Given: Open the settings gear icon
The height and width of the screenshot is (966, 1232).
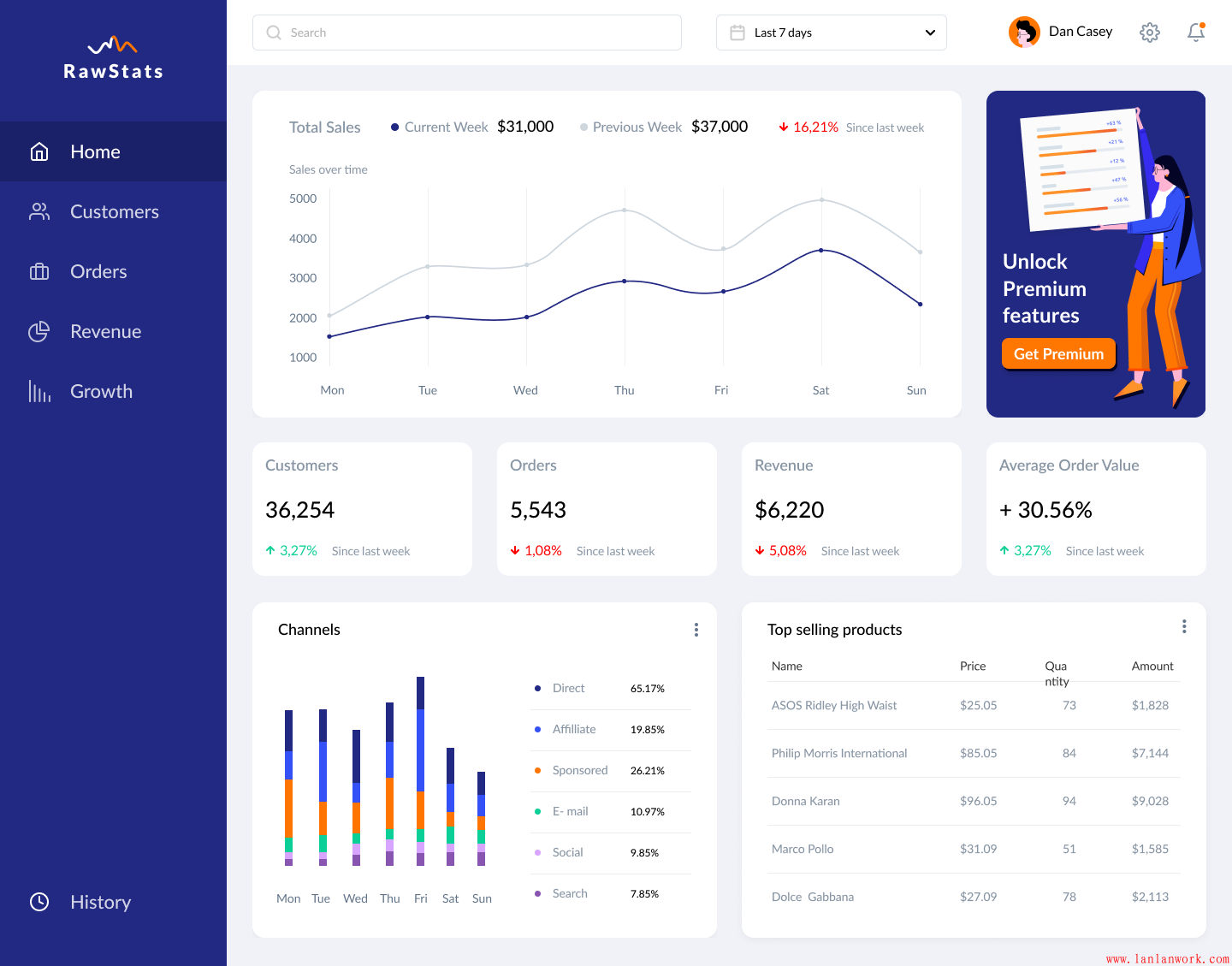Looking at the screenshot, I should point(1149,33).
